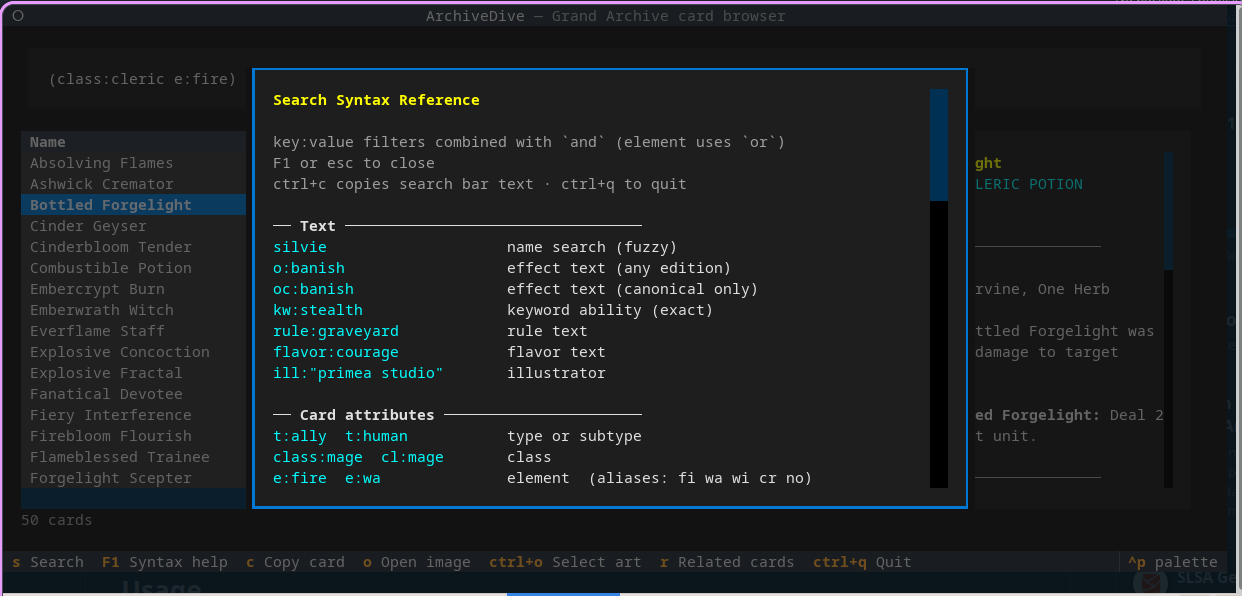Select Combustible Potion card row
The image size is (1242, 596).
click(x=133, y=268)
